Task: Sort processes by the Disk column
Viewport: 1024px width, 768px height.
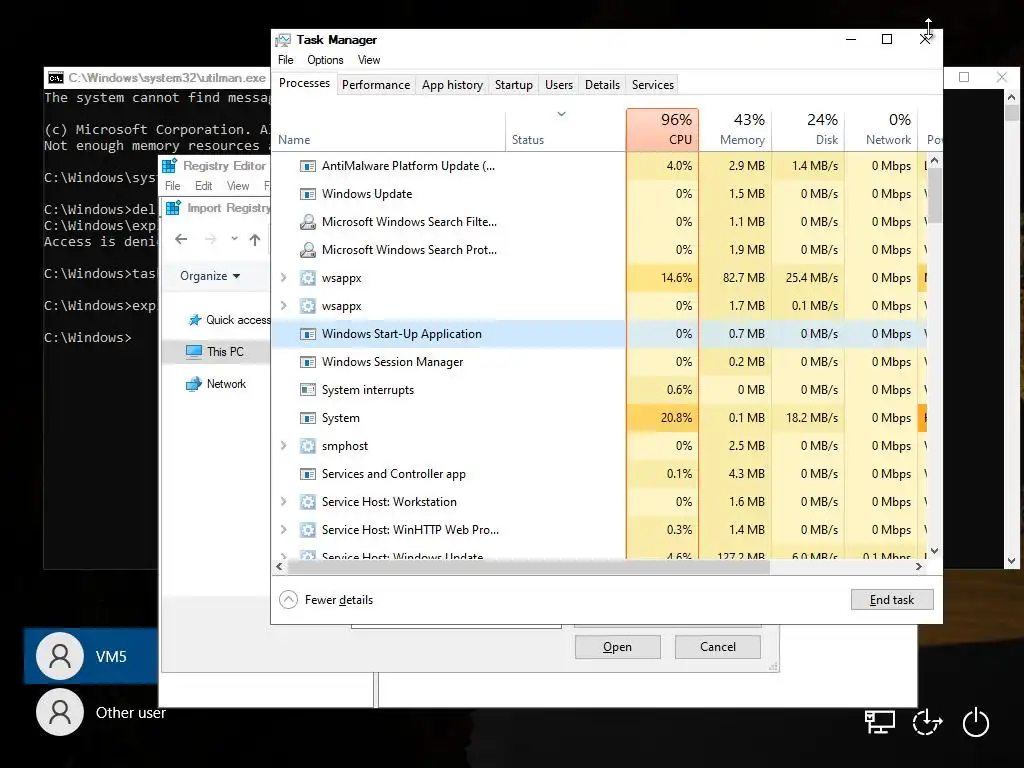Action: (808, 130)
